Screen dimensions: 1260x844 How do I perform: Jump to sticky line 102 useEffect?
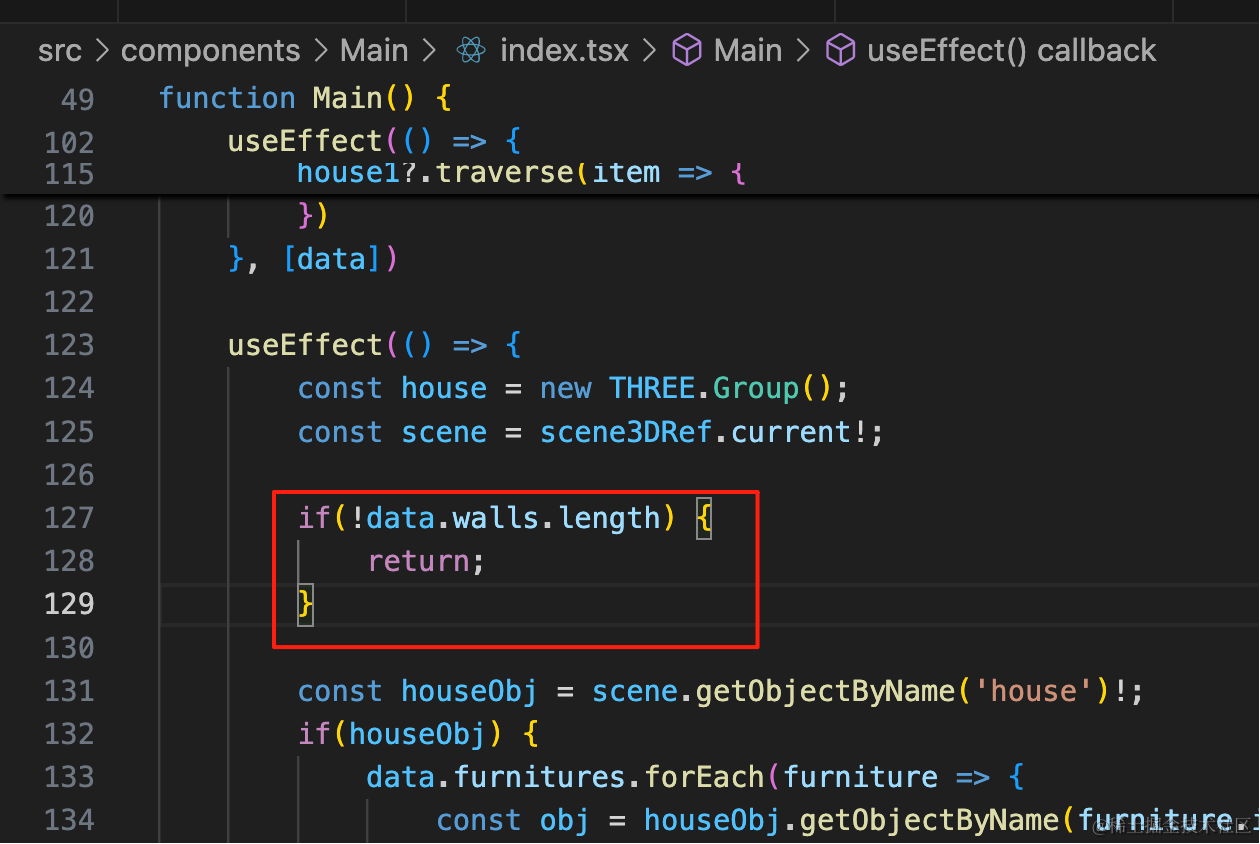[374, 140]
